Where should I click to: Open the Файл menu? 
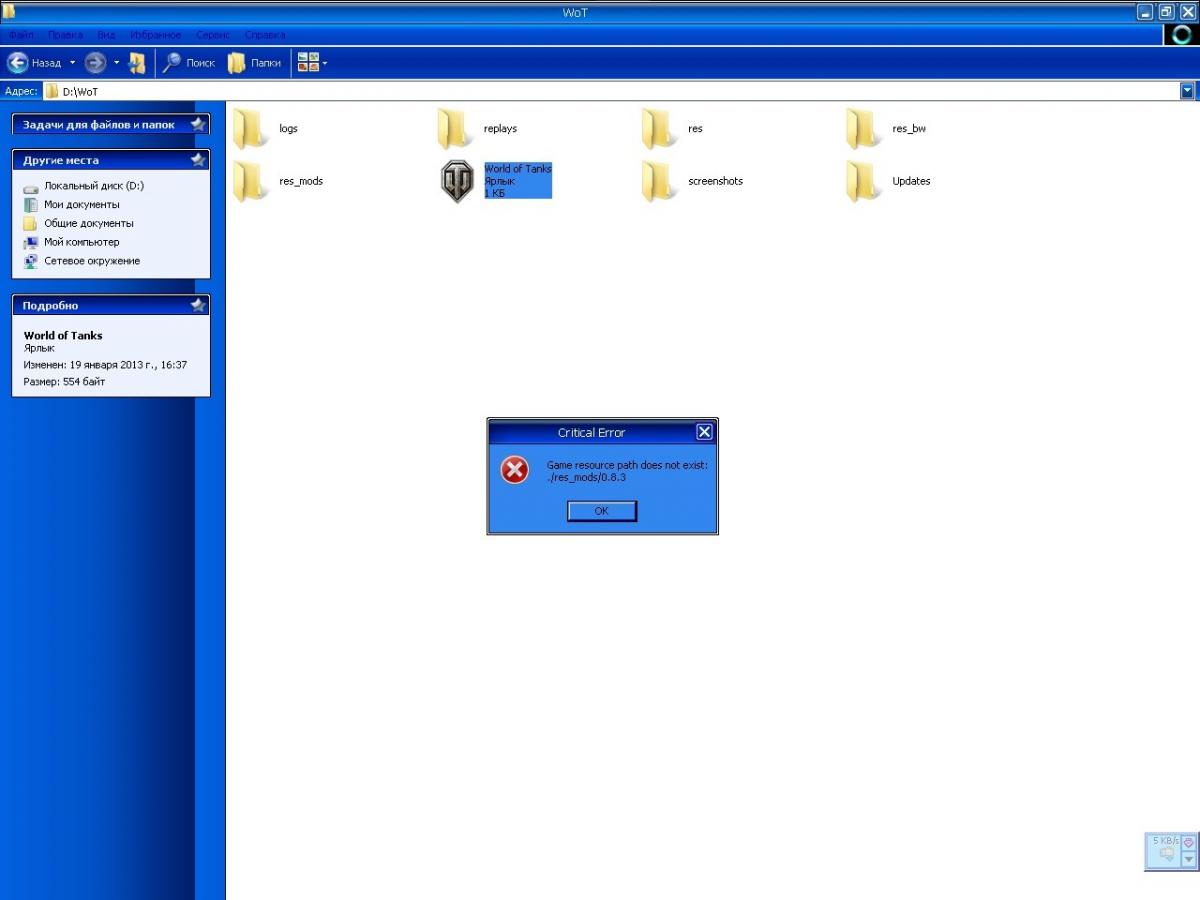pos(21,35)
